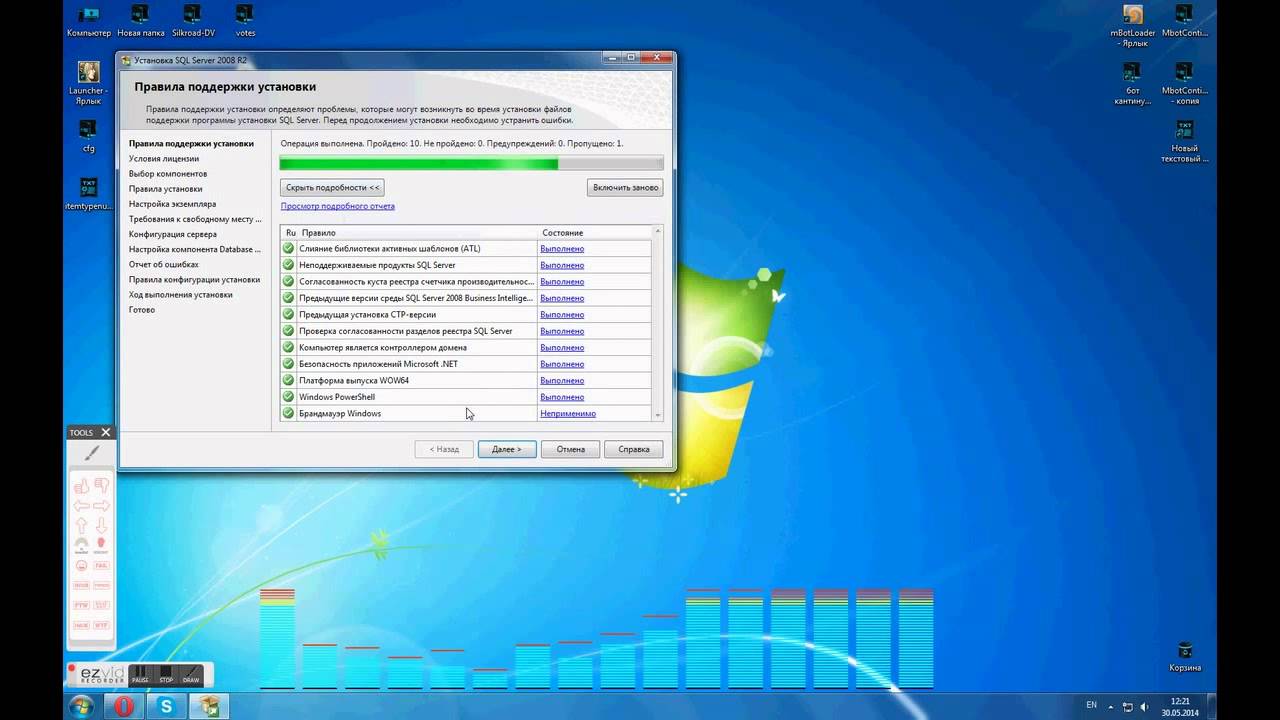Pick the FAIL stamp in Tools panel
The height and width of the screenshot is (720, 1280).
(x=101, y=565)
